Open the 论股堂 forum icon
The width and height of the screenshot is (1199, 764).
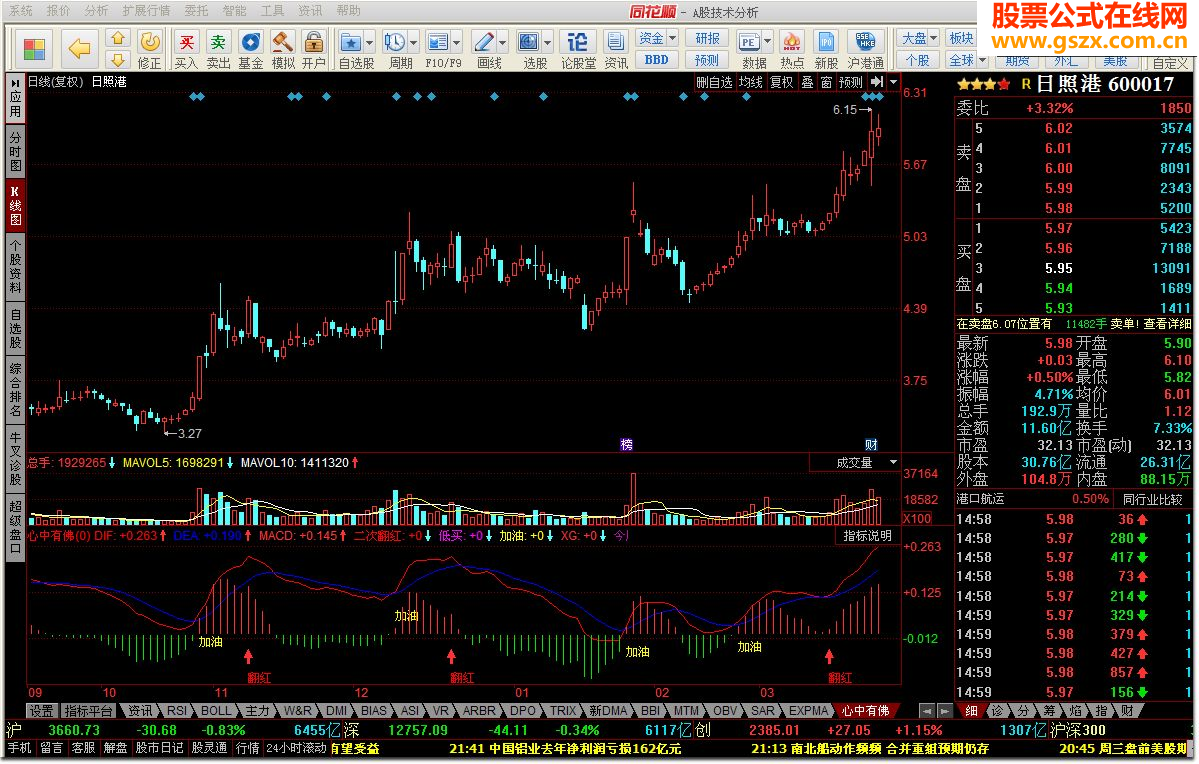(578, 42)
